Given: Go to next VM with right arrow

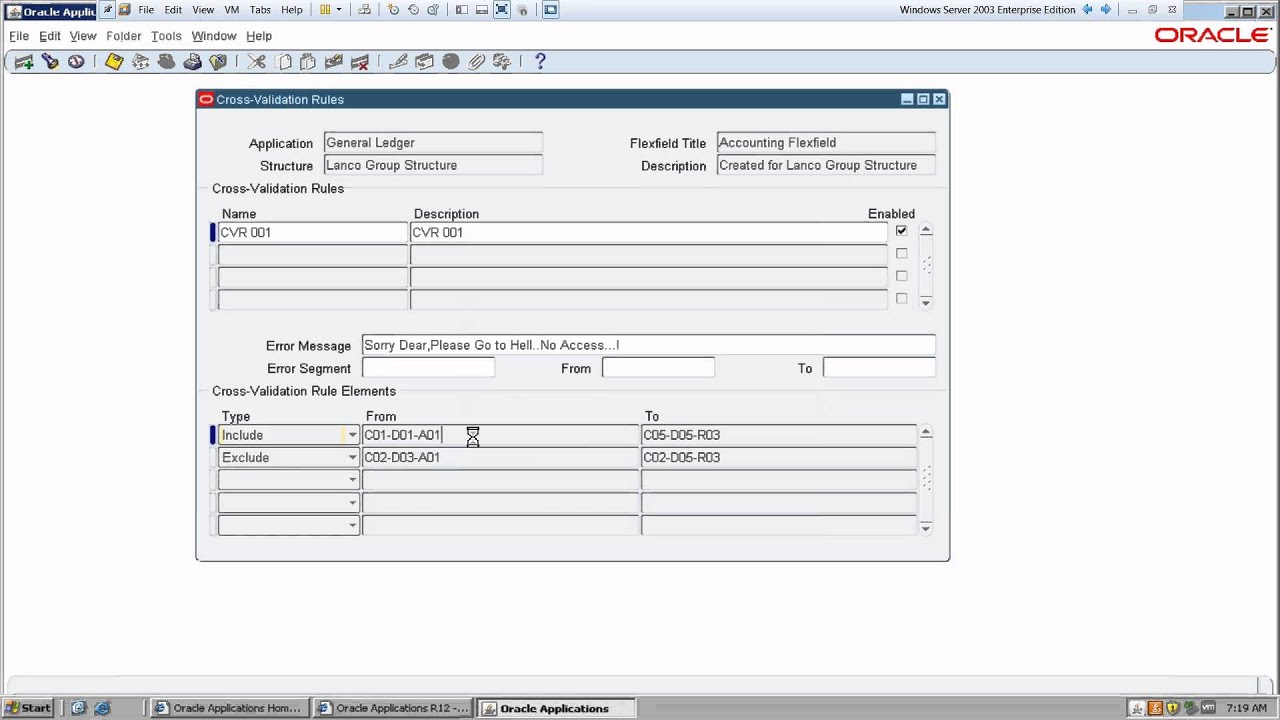Looking at the screenshot, I should coord(1106,10).
